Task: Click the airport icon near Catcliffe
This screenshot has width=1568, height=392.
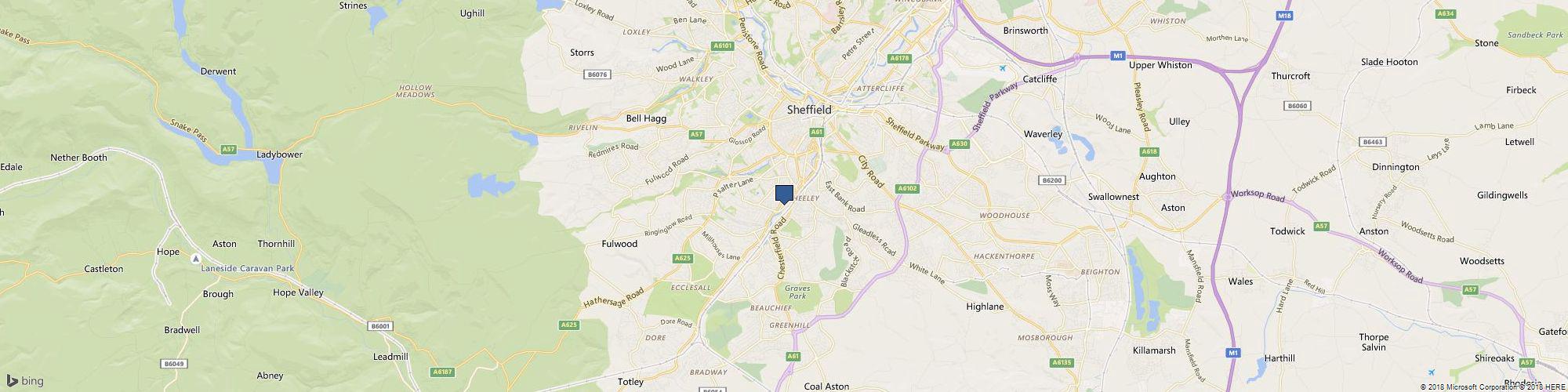Action: click(x=1003, y=68)
